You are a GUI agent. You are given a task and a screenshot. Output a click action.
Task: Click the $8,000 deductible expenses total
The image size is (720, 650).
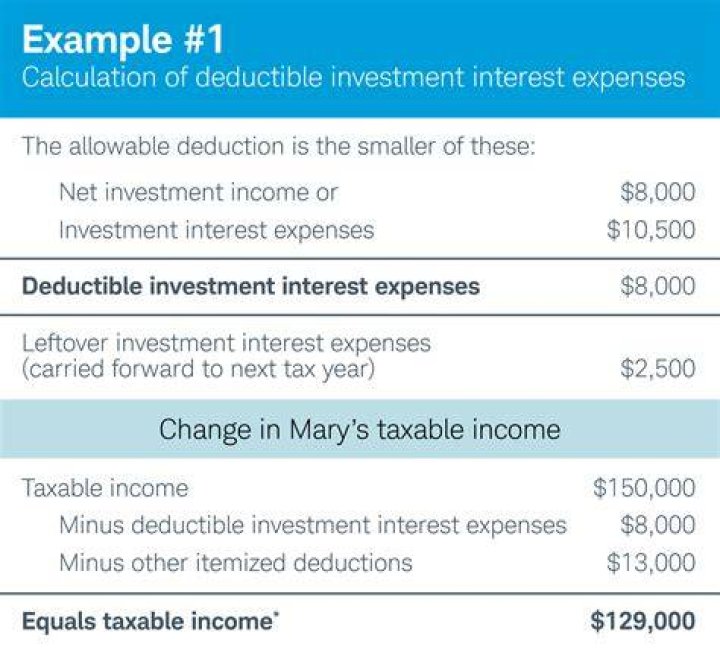click(658, 286)
